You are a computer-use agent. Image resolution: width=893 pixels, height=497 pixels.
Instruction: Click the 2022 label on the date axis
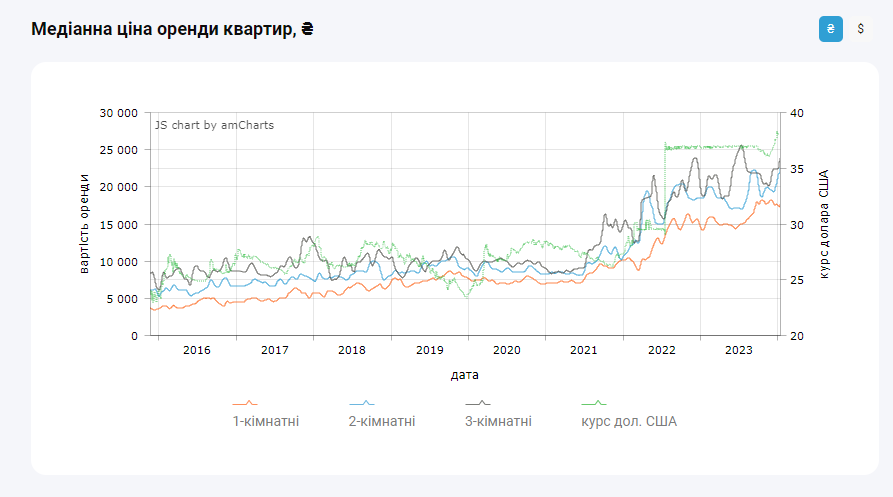662,350
